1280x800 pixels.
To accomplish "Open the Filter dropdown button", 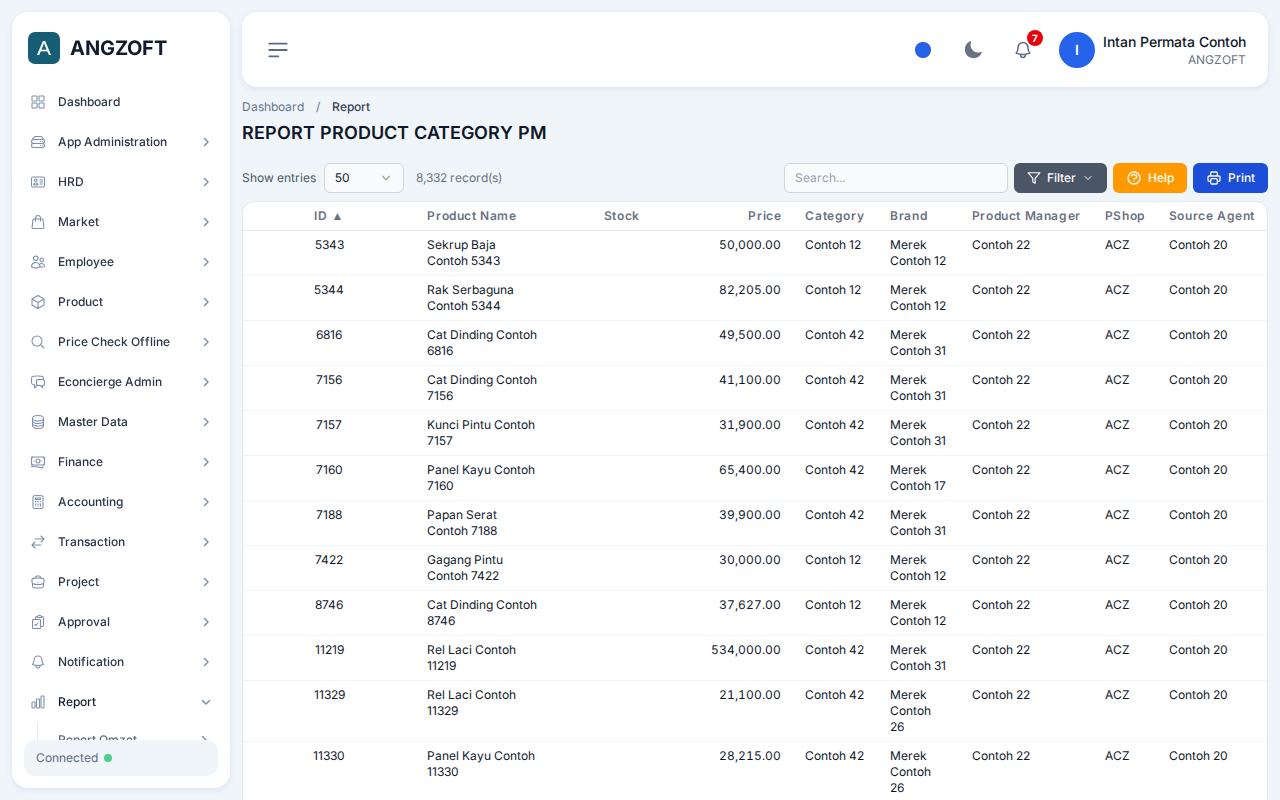I will click(1060, 178).
